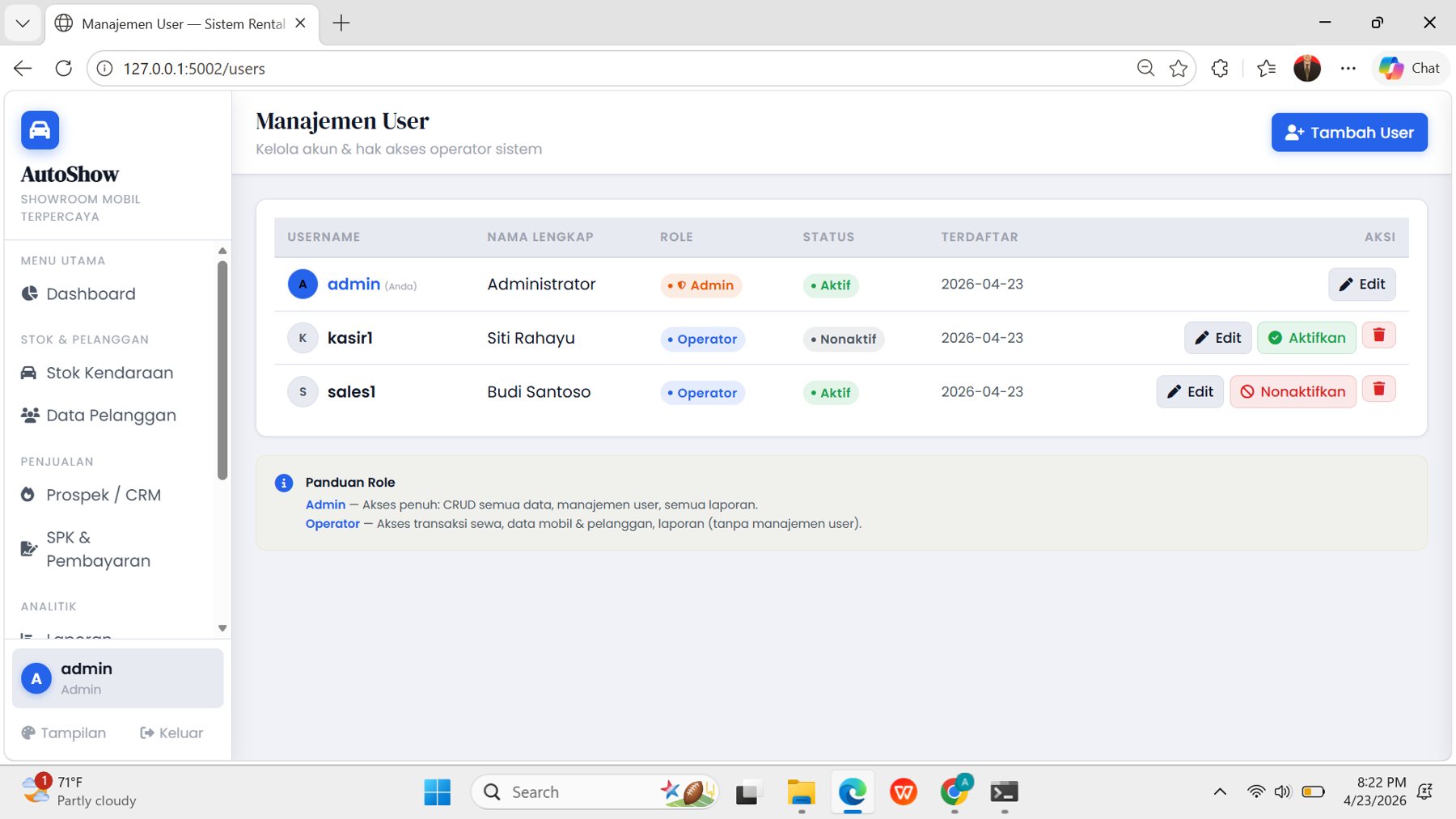The height and width of the screenshot is (819, 1456).
Task: Open Stok Kendaraan menu item
Action: 109,373
